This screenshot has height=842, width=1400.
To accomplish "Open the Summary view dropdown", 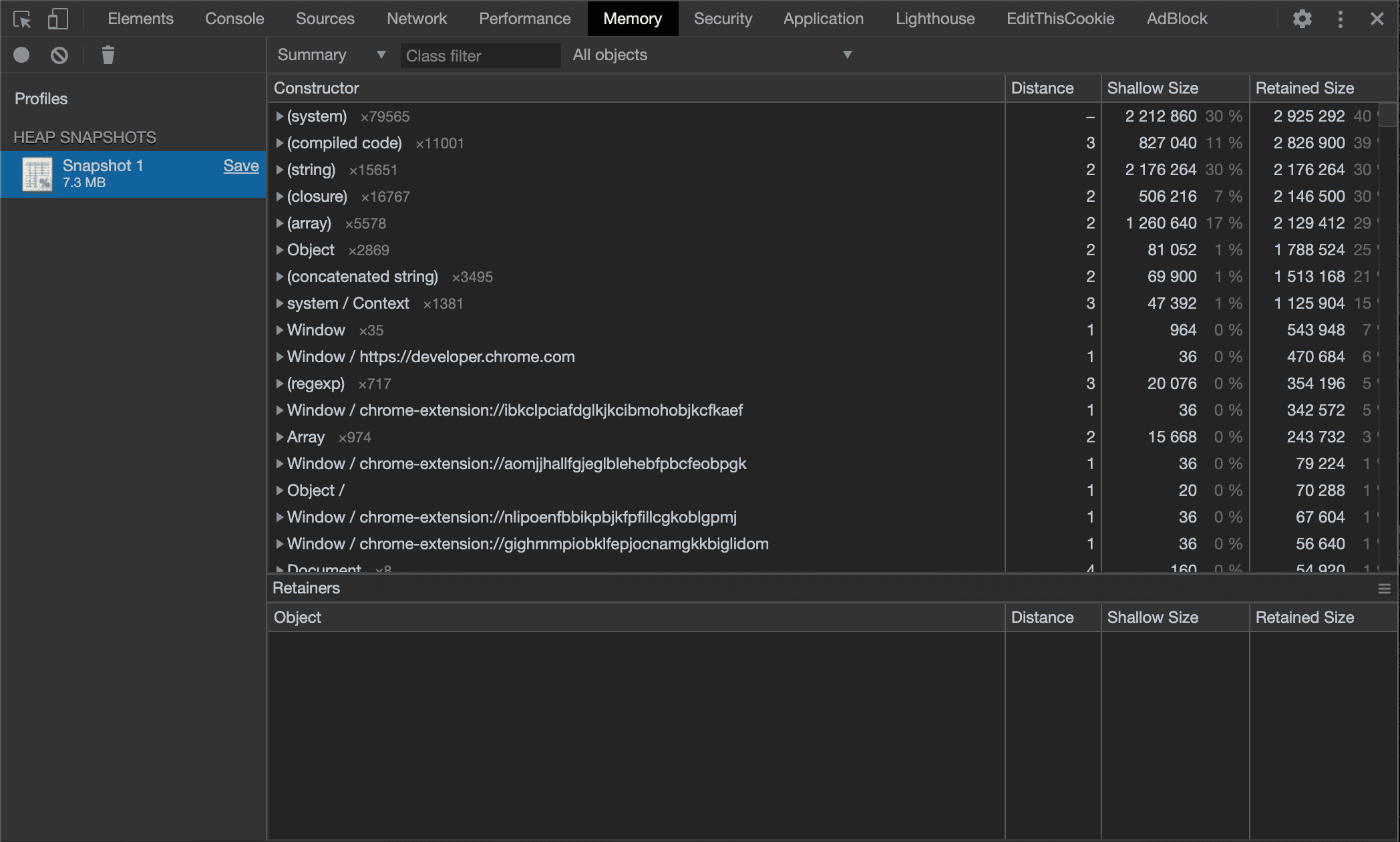I will [331, 55].
